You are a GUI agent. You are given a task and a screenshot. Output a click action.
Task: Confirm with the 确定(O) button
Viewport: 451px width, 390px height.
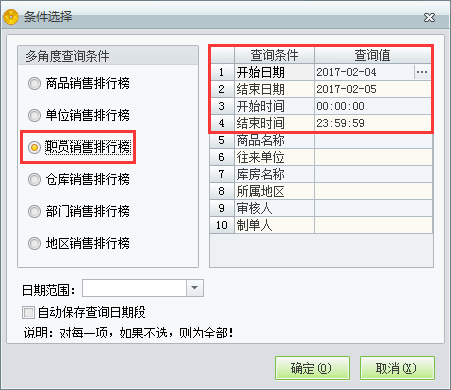[x=312, y=368]
